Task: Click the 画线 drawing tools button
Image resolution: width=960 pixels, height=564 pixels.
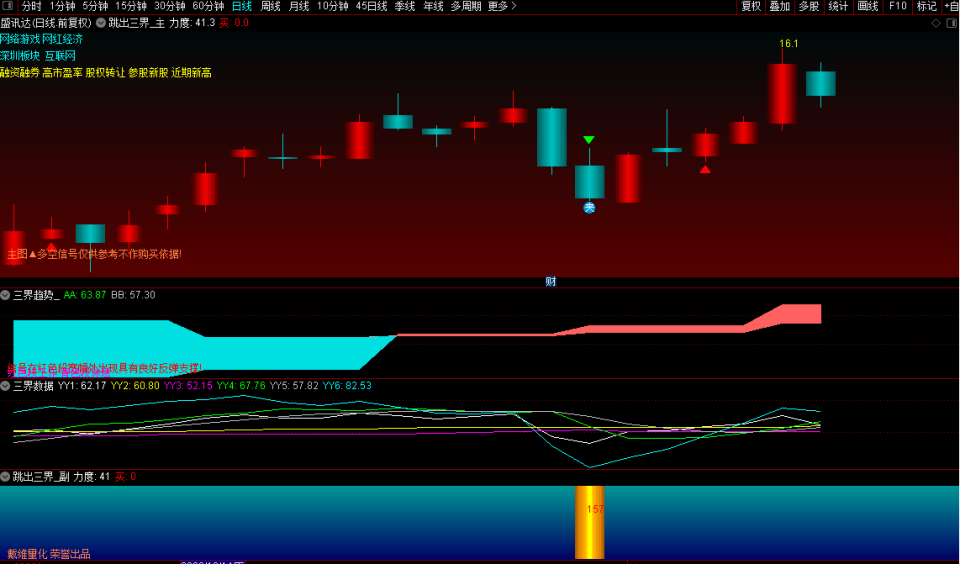Action: click(x=868, y=6)
